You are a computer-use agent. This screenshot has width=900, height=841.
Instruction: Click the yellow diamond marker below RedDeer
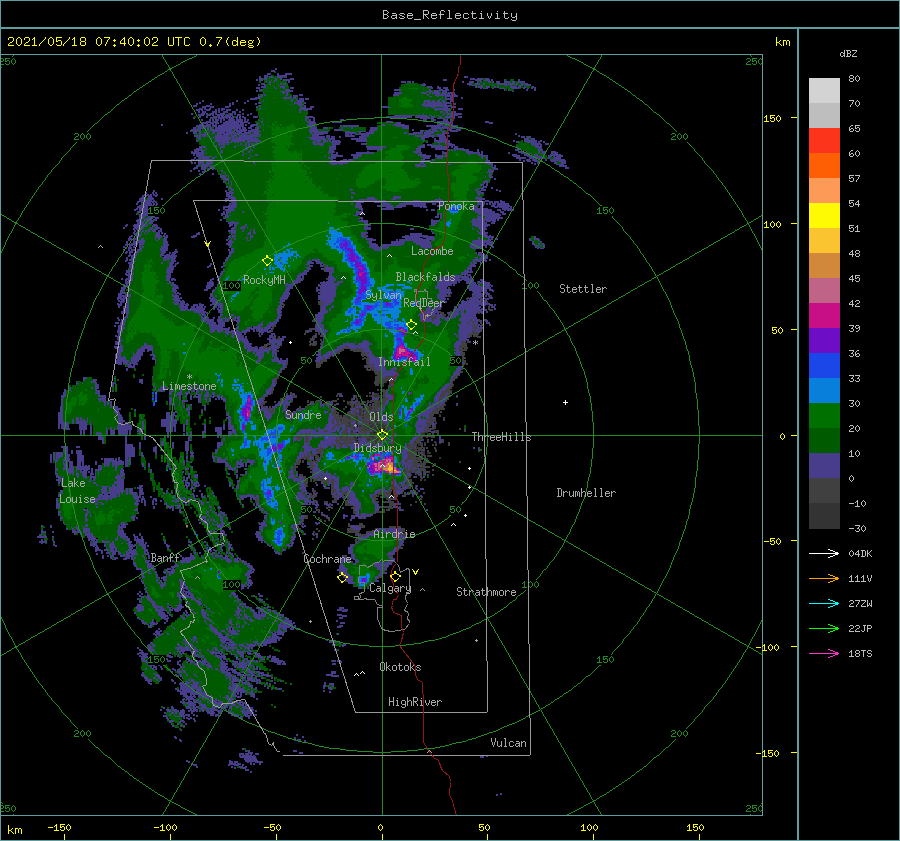click(x=411, y=325)
